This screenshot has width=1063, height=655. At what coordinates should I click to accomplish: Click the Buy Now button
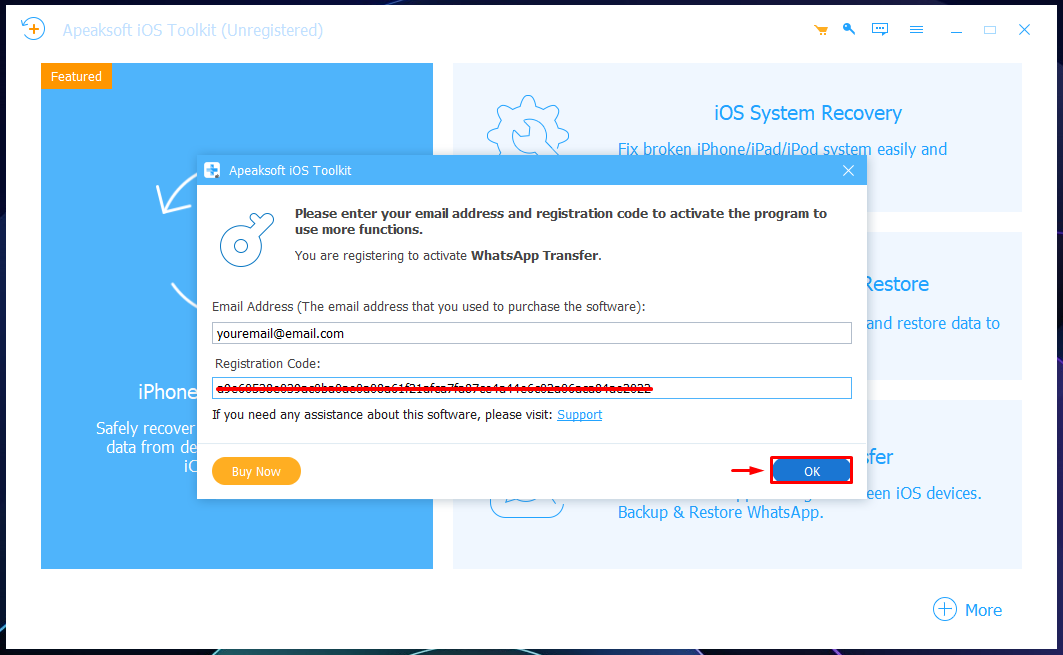coord(256,471)
